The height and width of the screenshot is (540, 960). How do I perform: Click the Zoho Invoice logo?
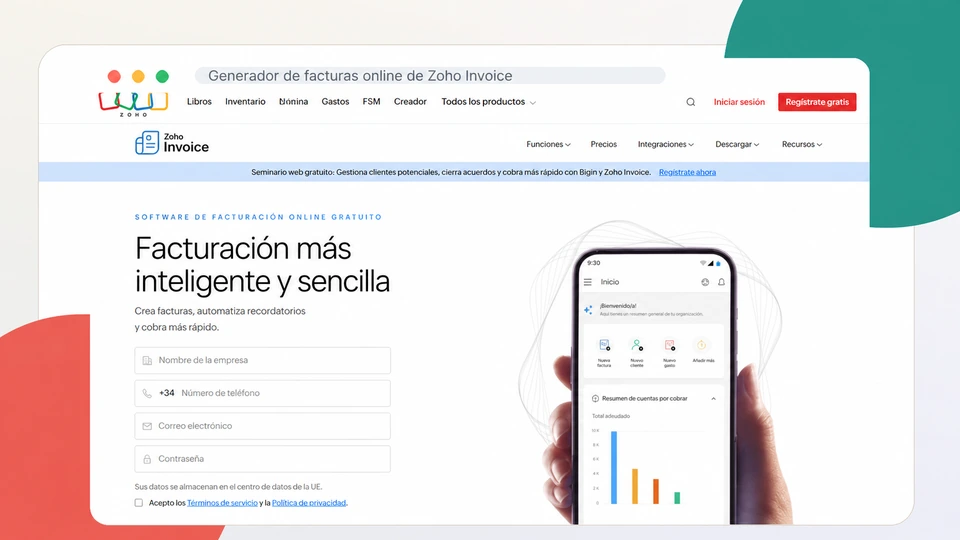[172, 143]
